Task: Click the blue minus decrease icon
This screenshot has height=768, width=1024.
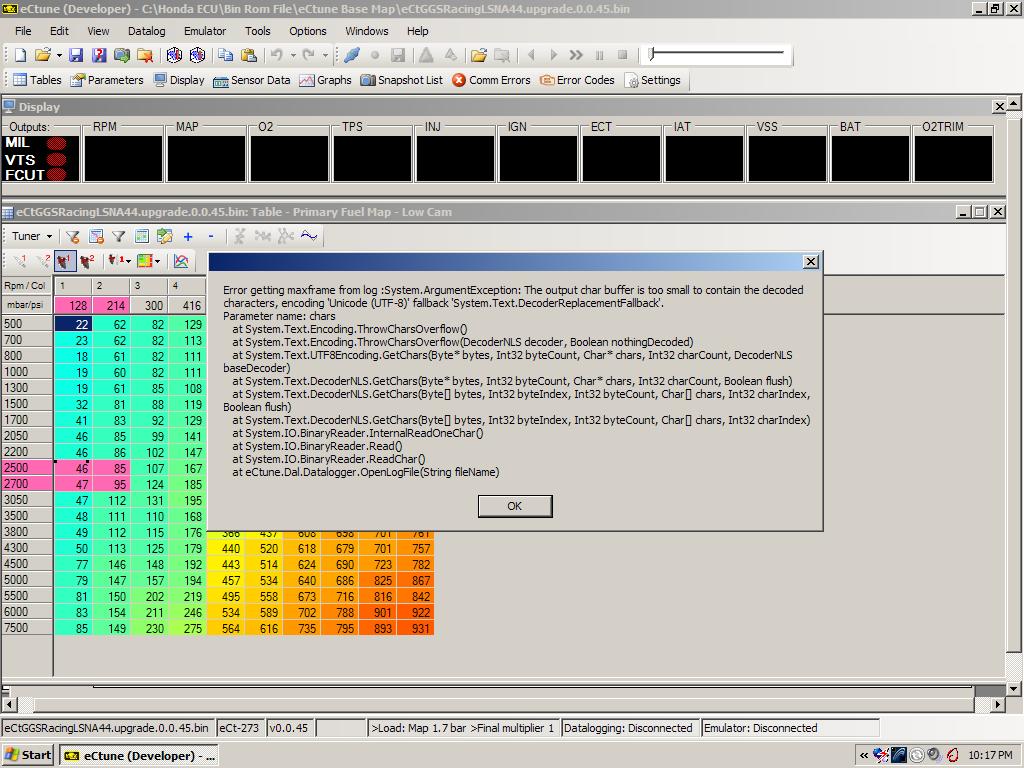Action: 210,236
